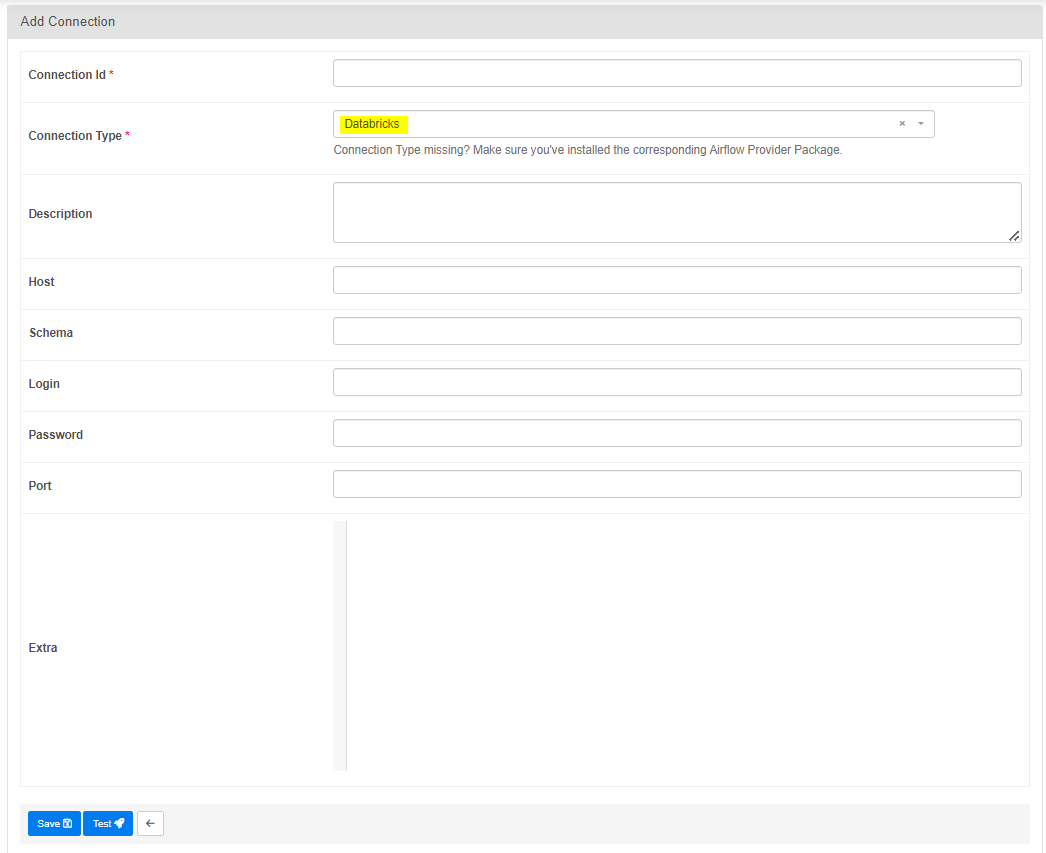
Task: Click the Host input field
Action: (x=676, y=279)
